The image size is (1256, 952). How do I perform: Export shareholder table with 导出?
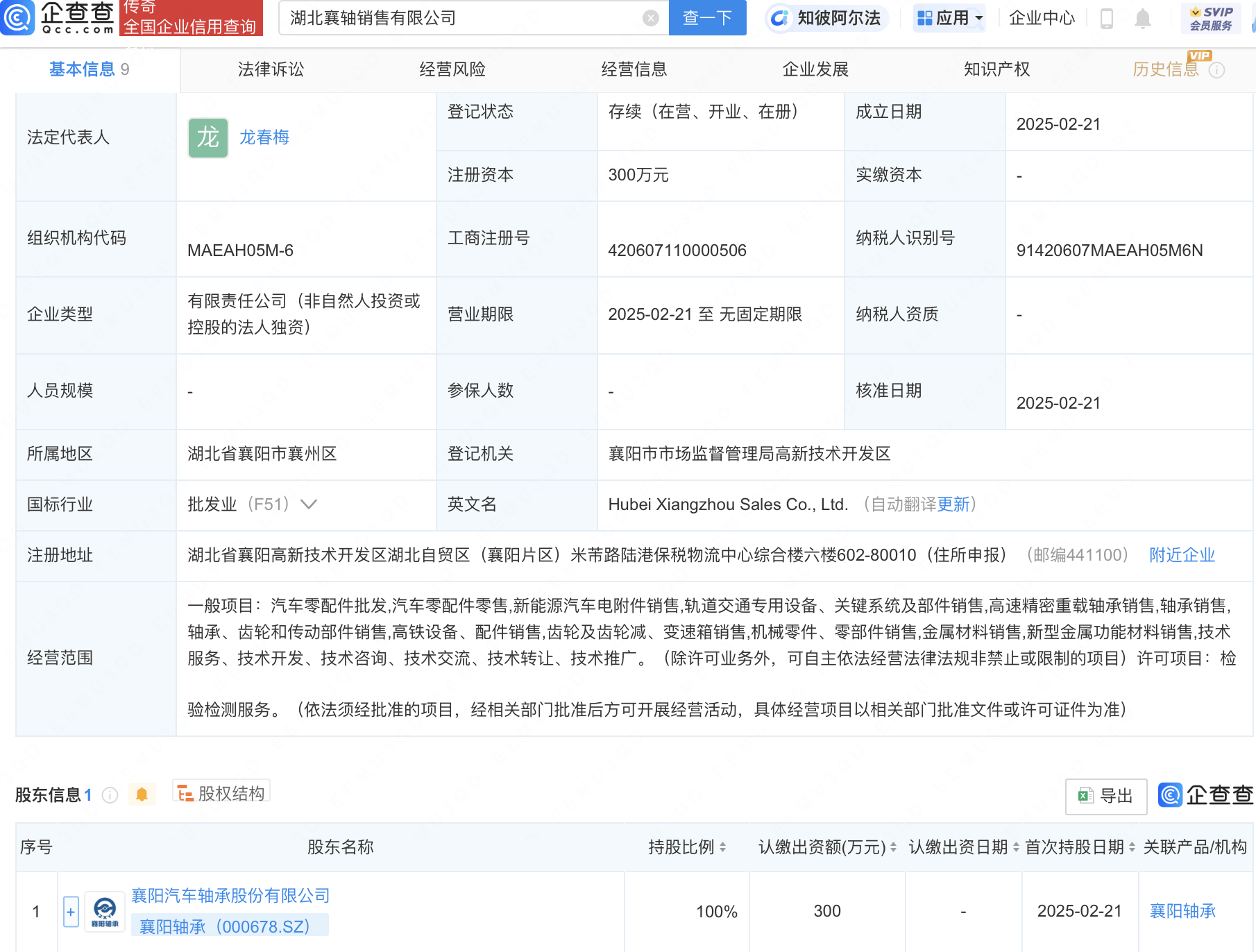pyautogui.click(x=1105, y=796)
